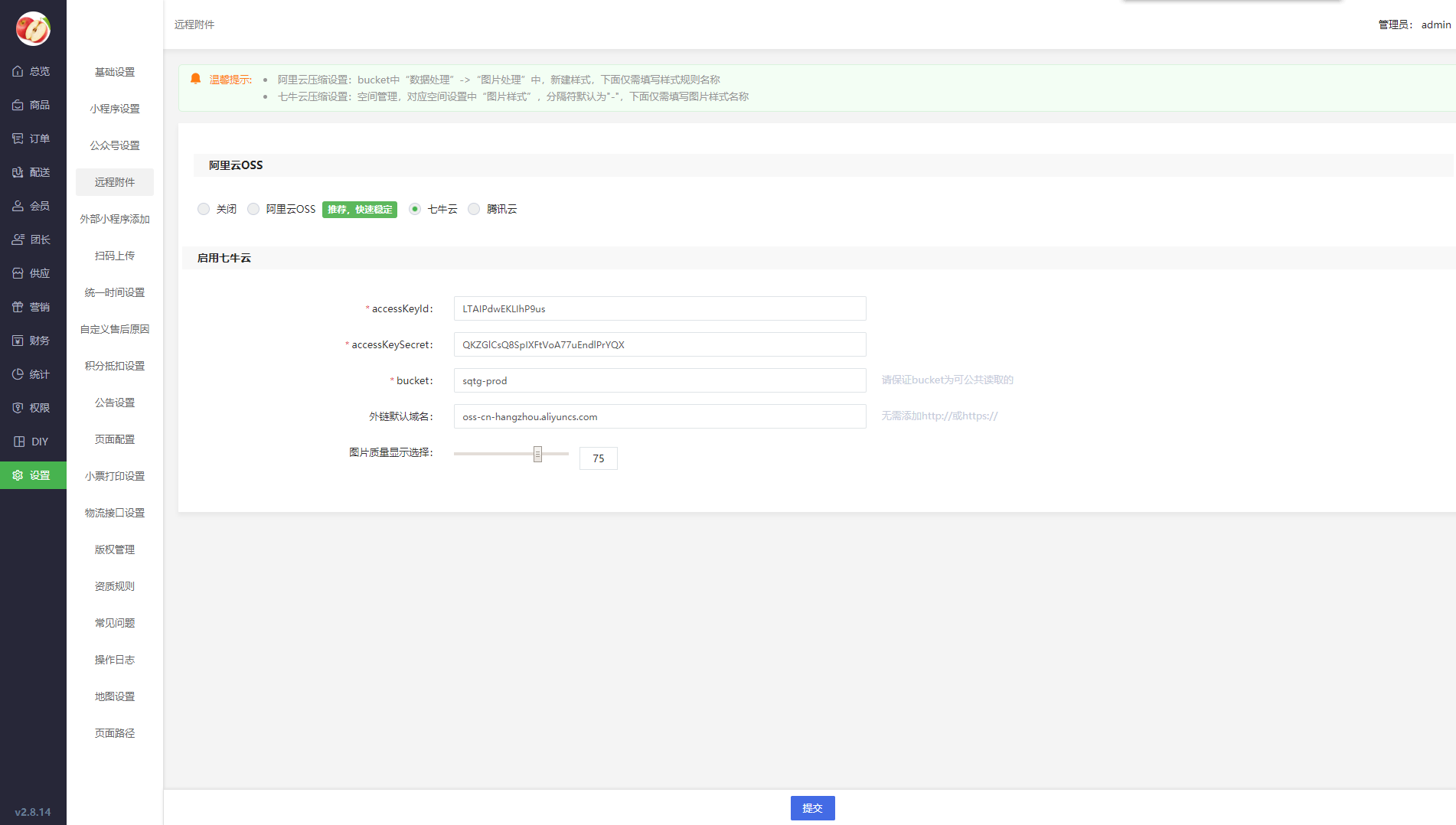Open 扫码上传 submenu item
This screenshot has height=825, width=1456.
point(115,256)
